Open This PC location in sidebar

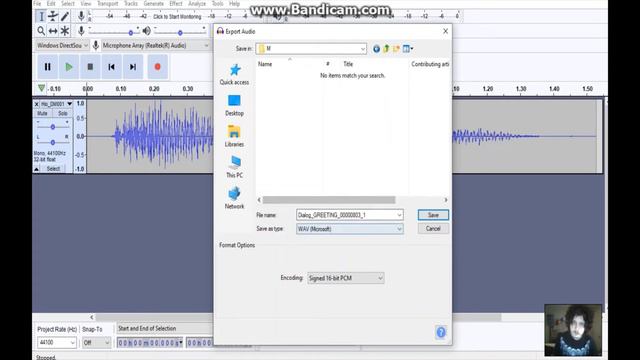tap(234, 167)
